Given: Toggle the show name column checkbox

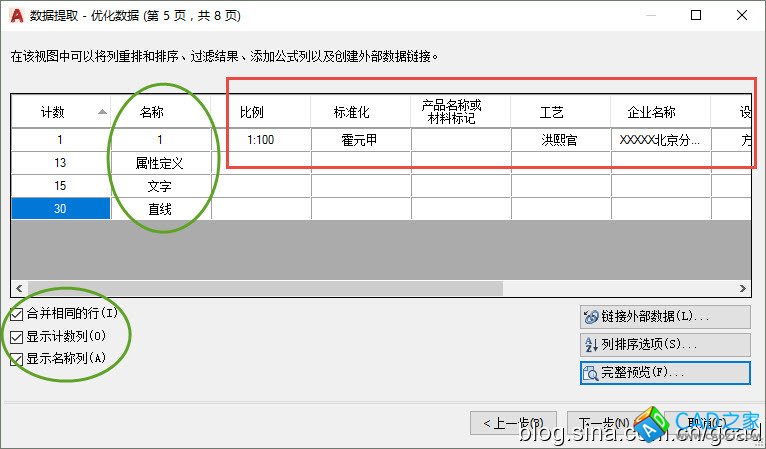Looking at the screenshot, I should 16,359.
